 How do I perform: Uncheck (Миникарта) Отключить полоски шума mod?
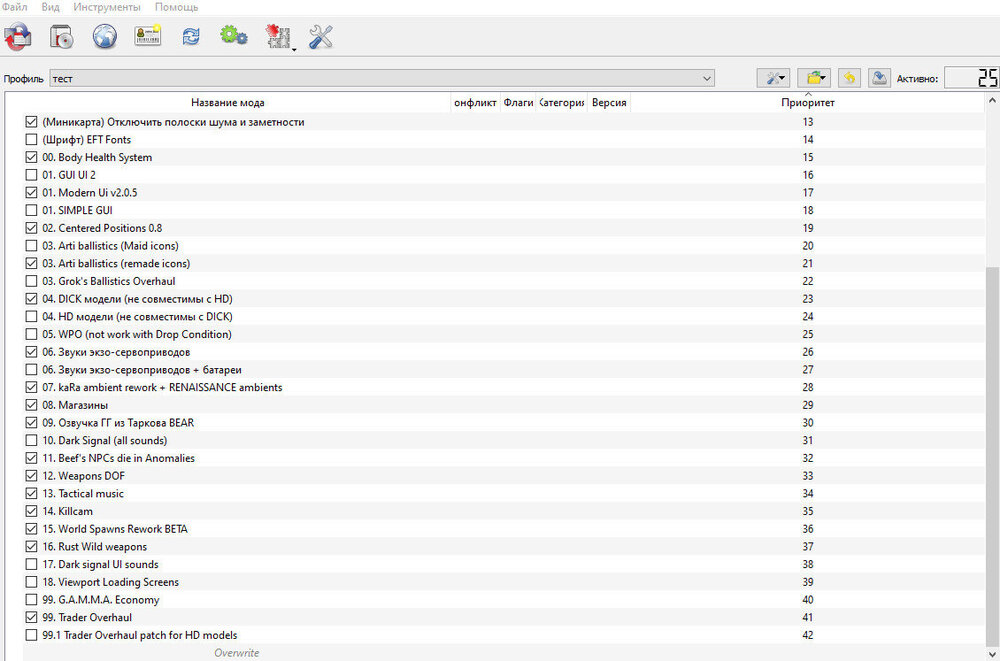(x=31, y=122)
